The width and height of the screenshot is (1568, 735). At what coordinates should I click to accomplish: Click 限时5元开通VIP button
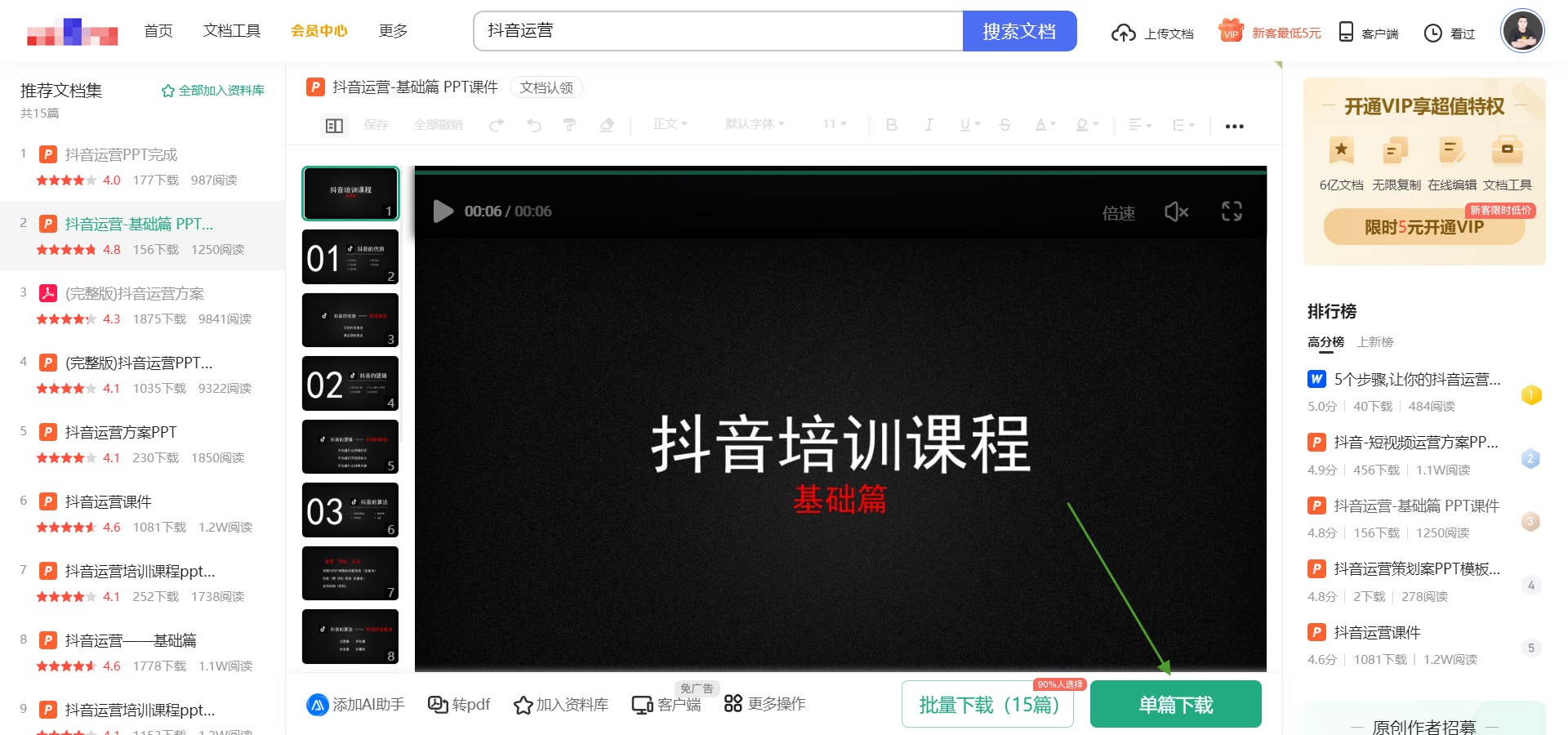[1424, 227]
